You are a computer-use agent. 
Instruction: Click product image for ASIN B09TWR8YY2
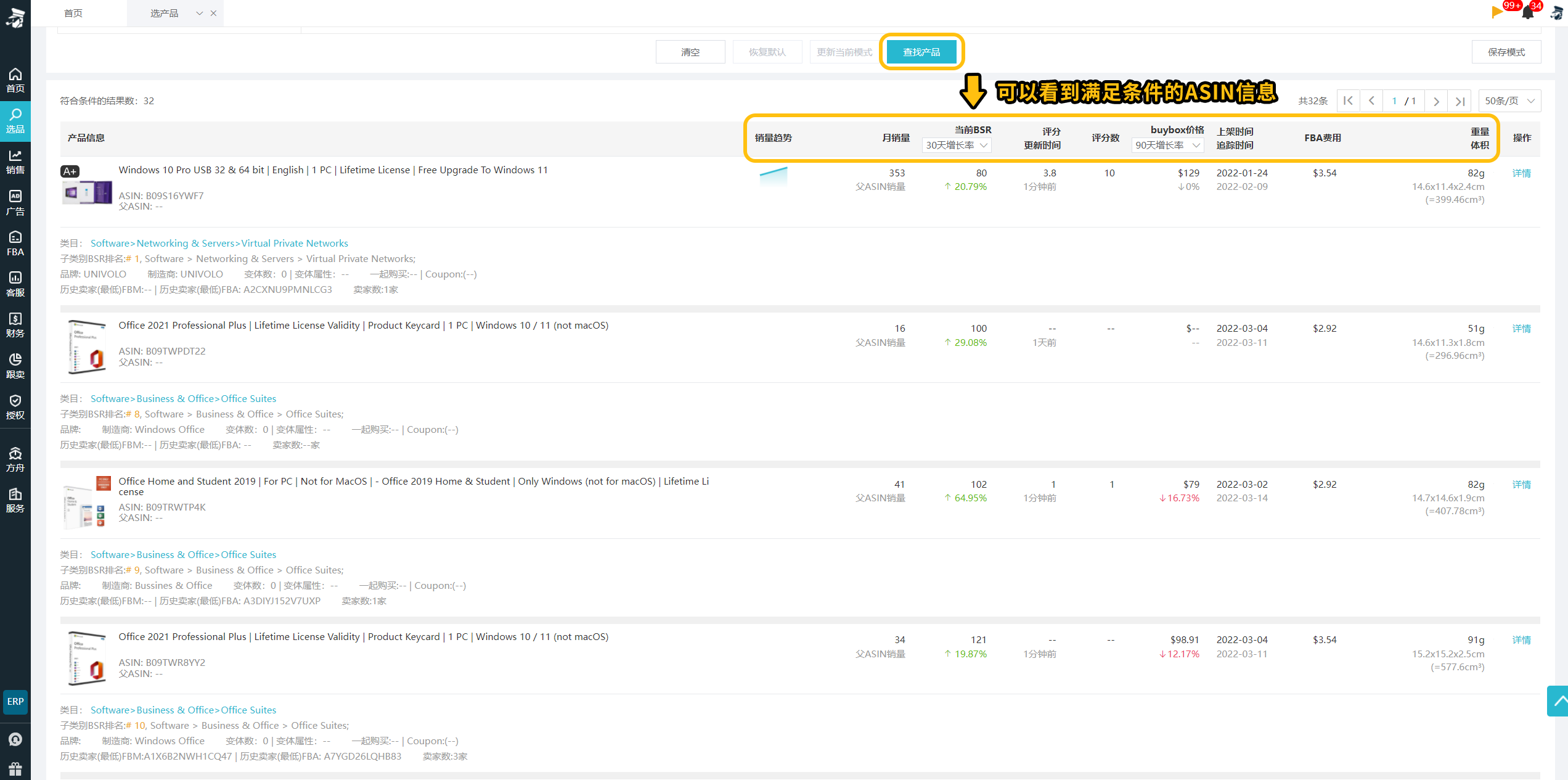(x=87, y=659)
